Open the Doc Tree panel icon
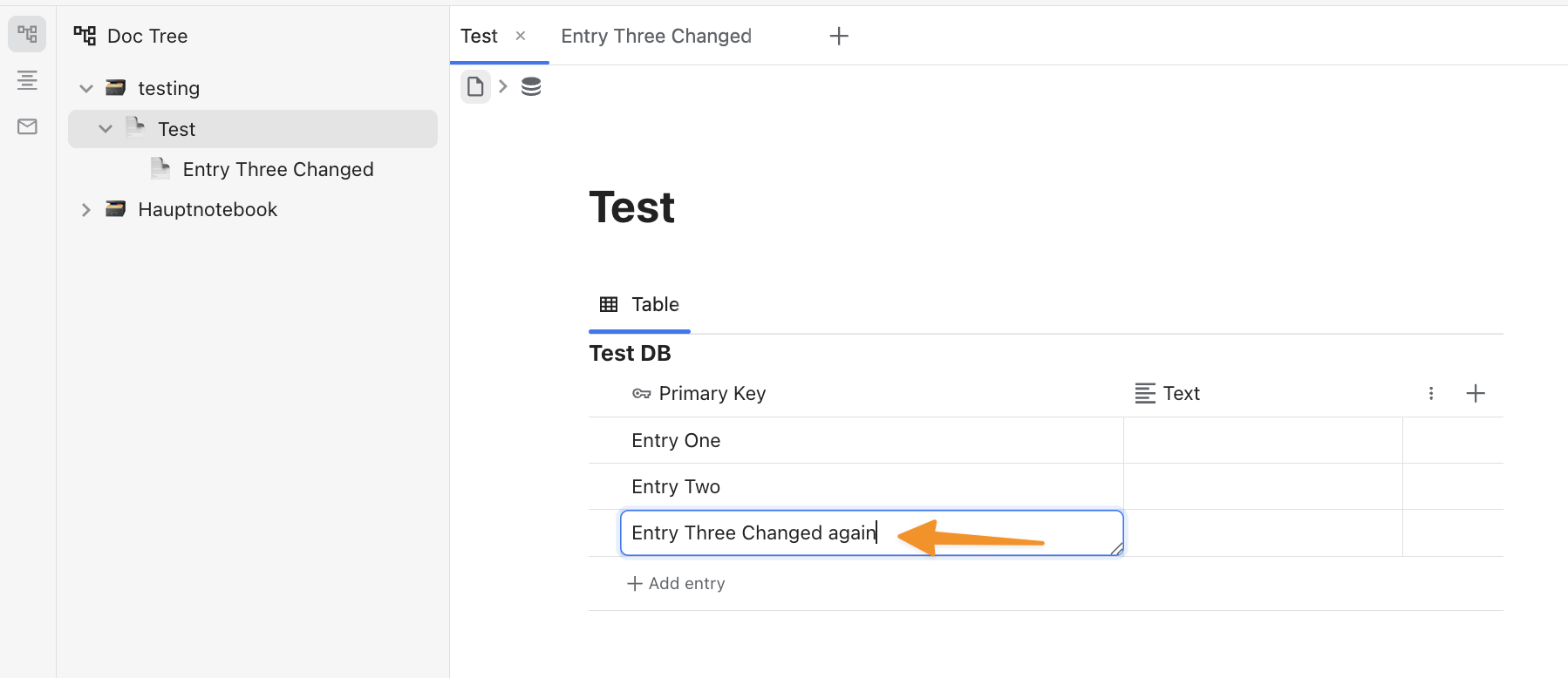 click(x=27, y=35)
